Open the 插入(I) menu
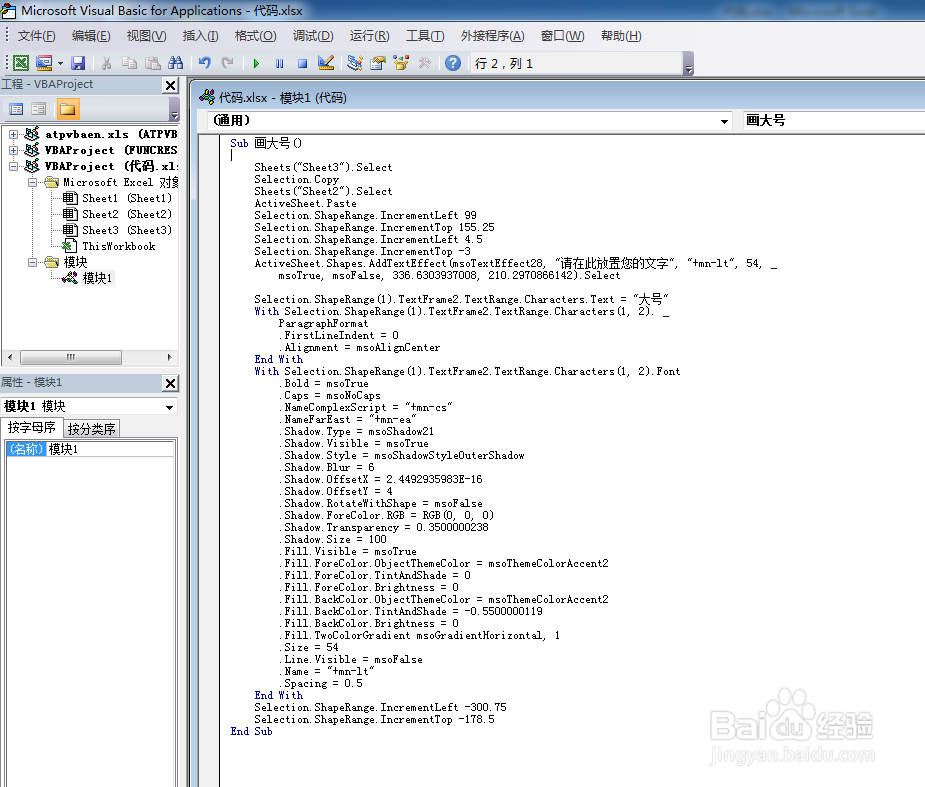This screenshot has height=787, width=925. click(201, 36)
